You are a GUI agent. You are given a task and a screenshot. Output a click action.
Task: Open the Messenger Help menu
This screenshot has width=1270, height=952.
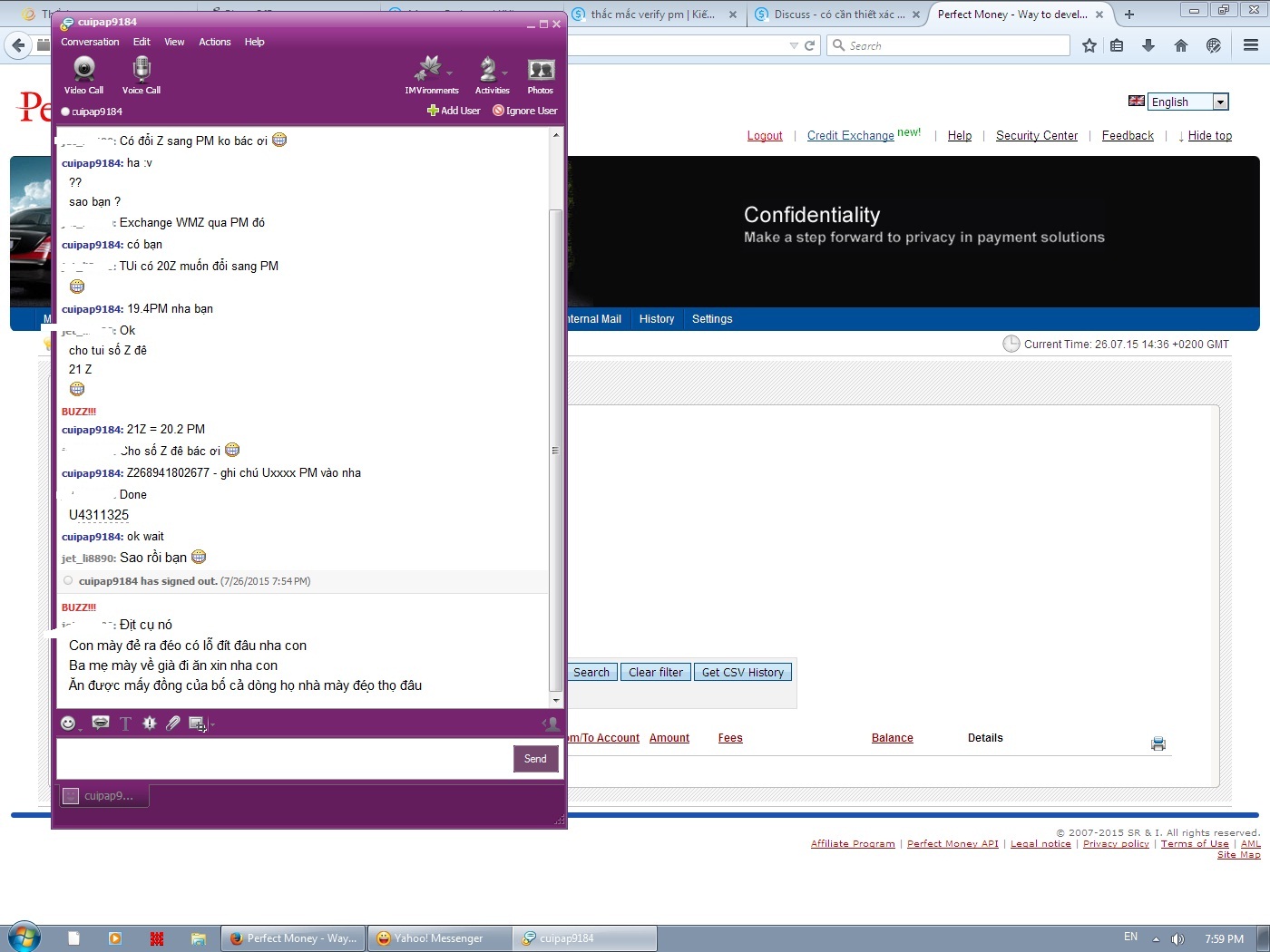[254, 42]
